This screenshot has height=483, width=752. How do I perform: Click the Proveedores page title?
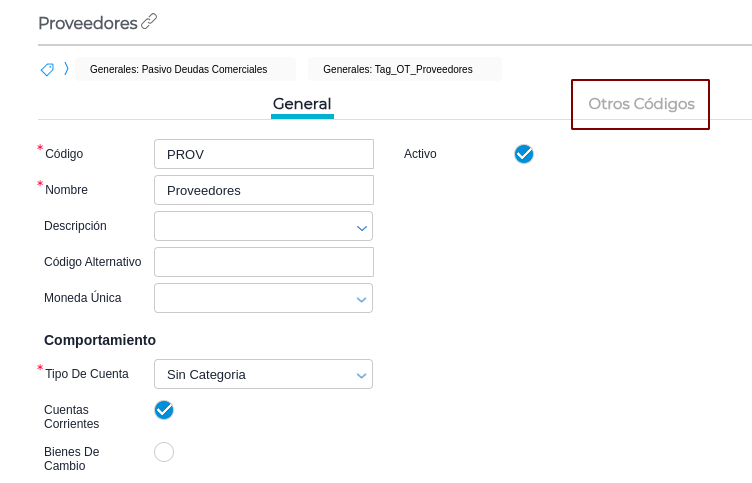click(x=87, y=22)
